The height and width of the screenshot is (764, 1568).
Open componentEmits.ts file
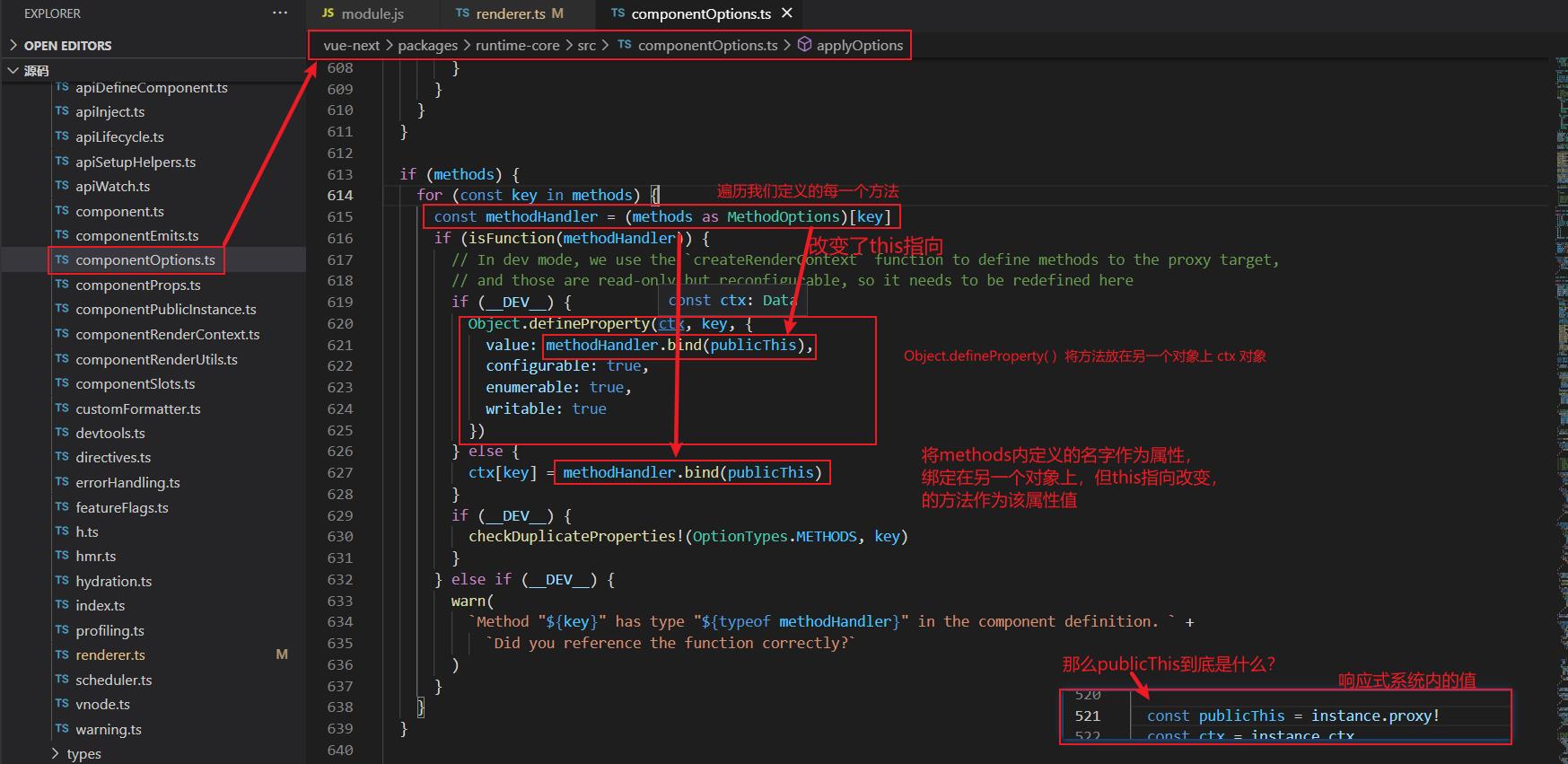click(136, 235)
